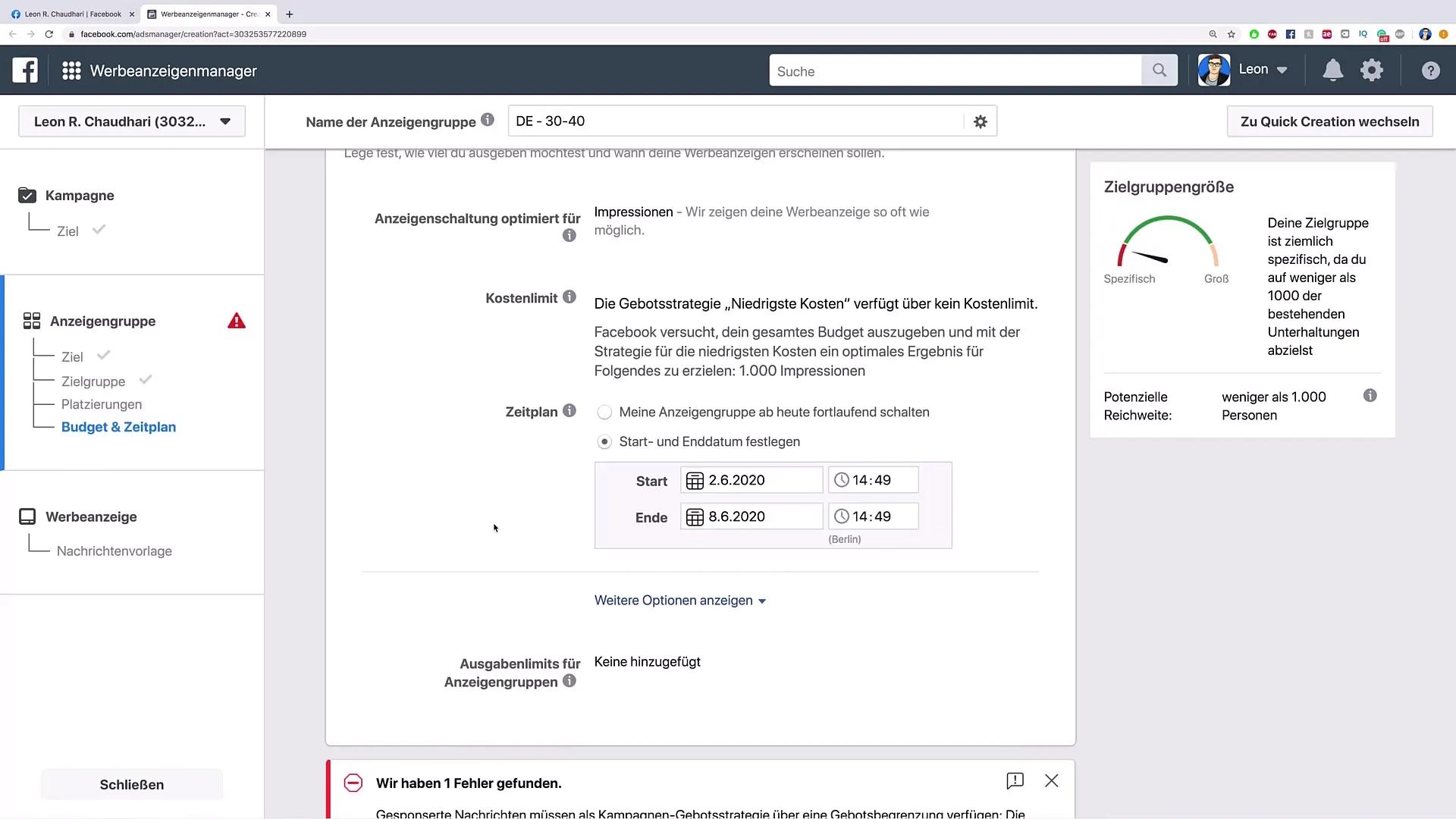Click the Impressionen optimization text
The height and width of the screenshot is (819, 1456).
[633, 212]
